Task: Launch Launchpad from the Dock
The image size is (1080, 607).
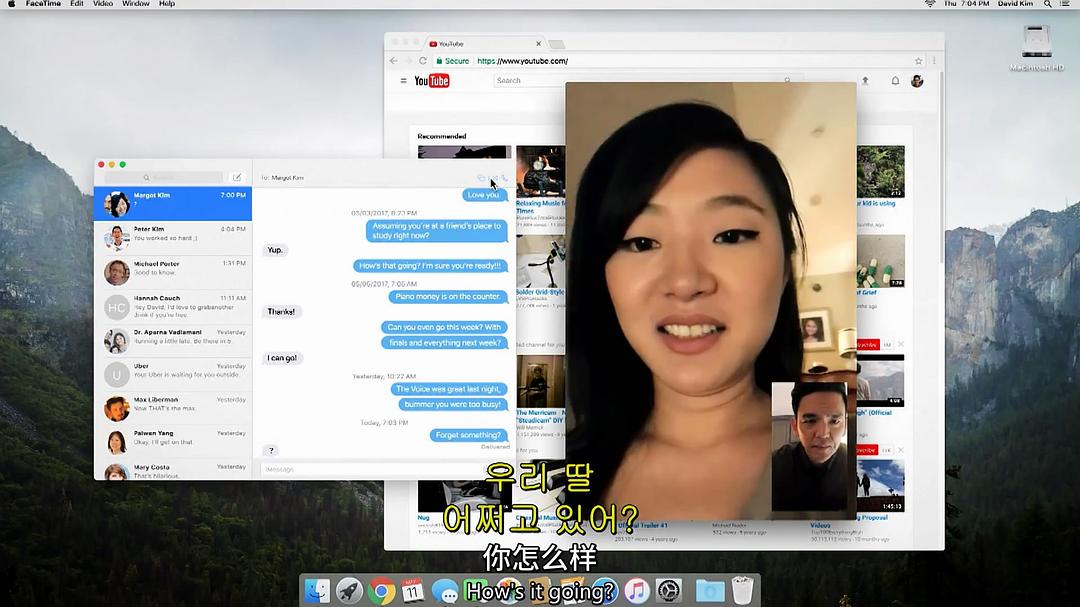Action: pos(349,590)
